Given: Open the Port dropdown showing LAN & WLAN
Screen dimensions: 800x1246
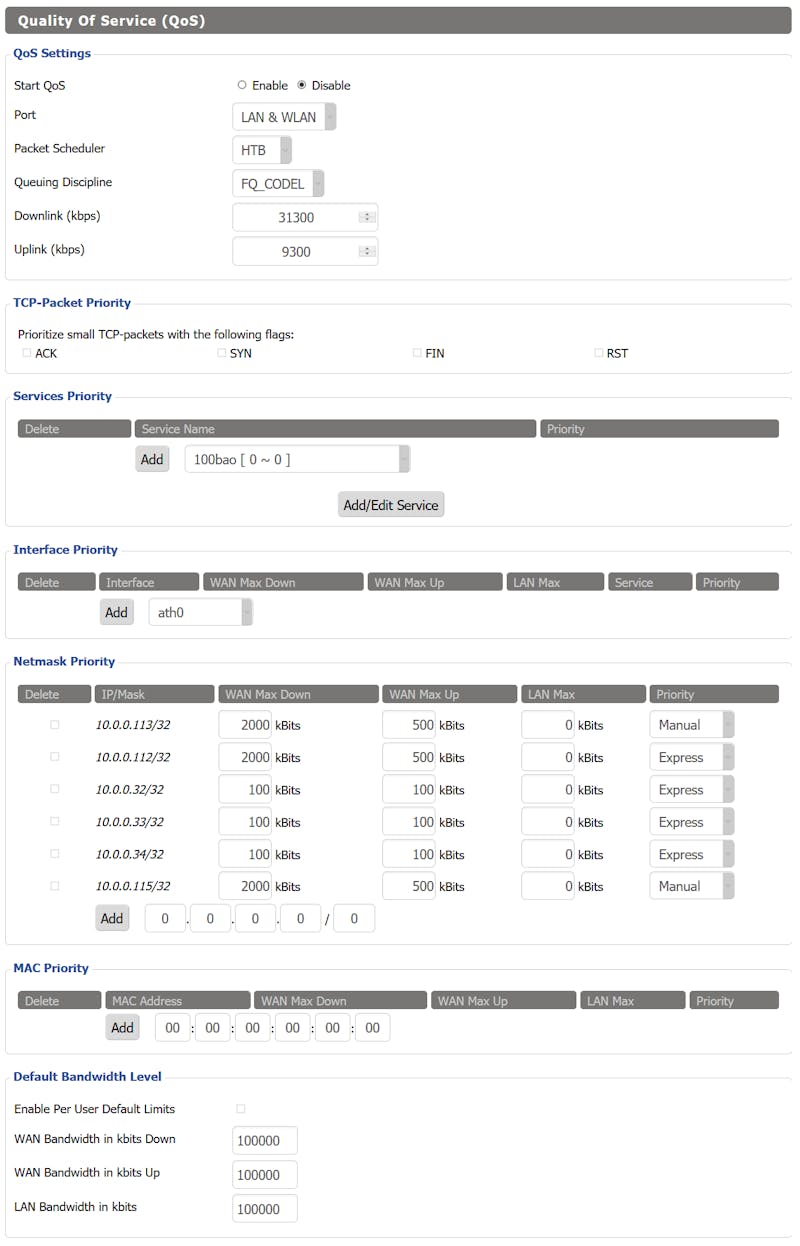Looking at the screenshot, I should pos(284,117).
